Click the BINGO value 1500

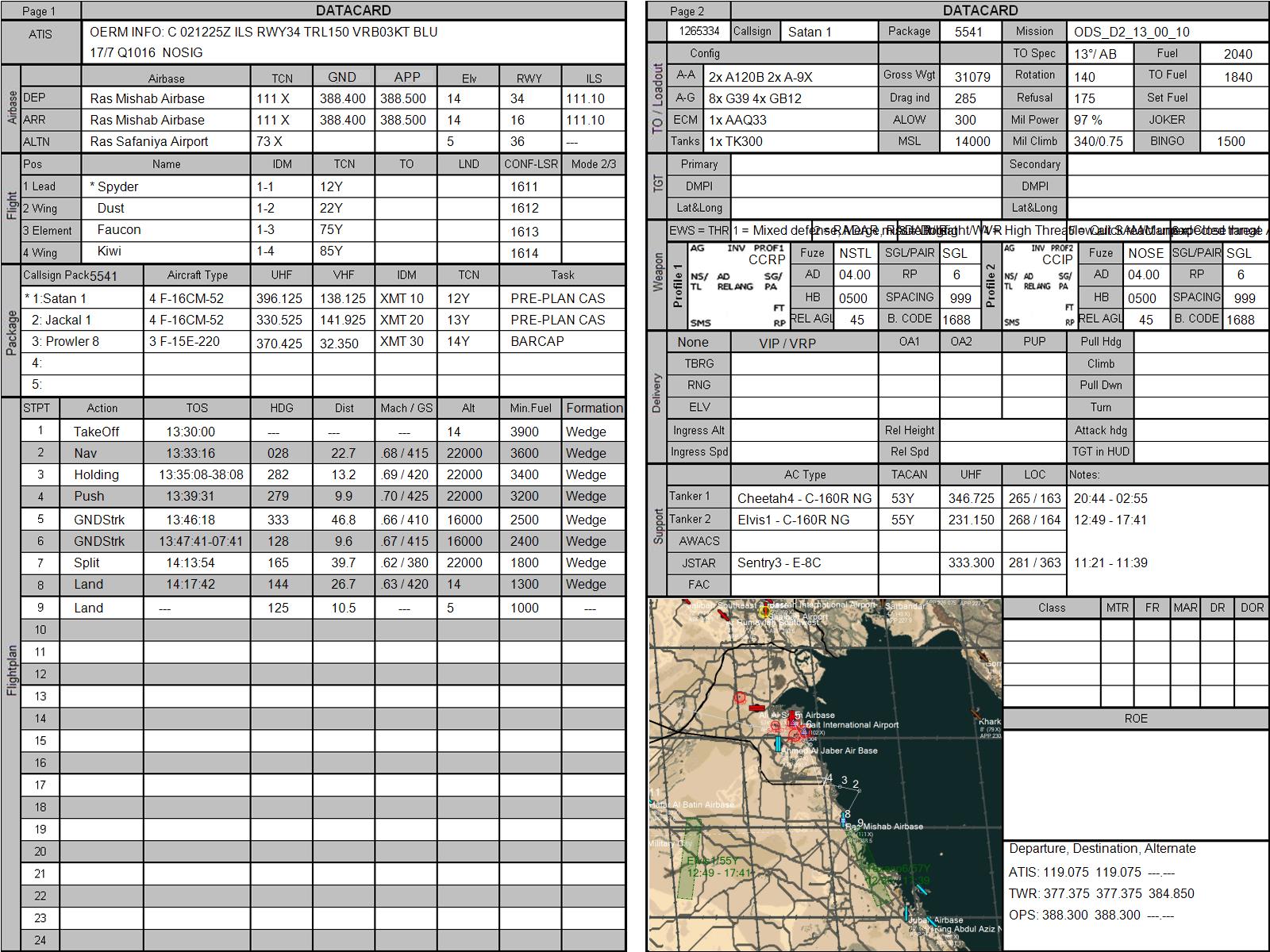(1231, 141)
